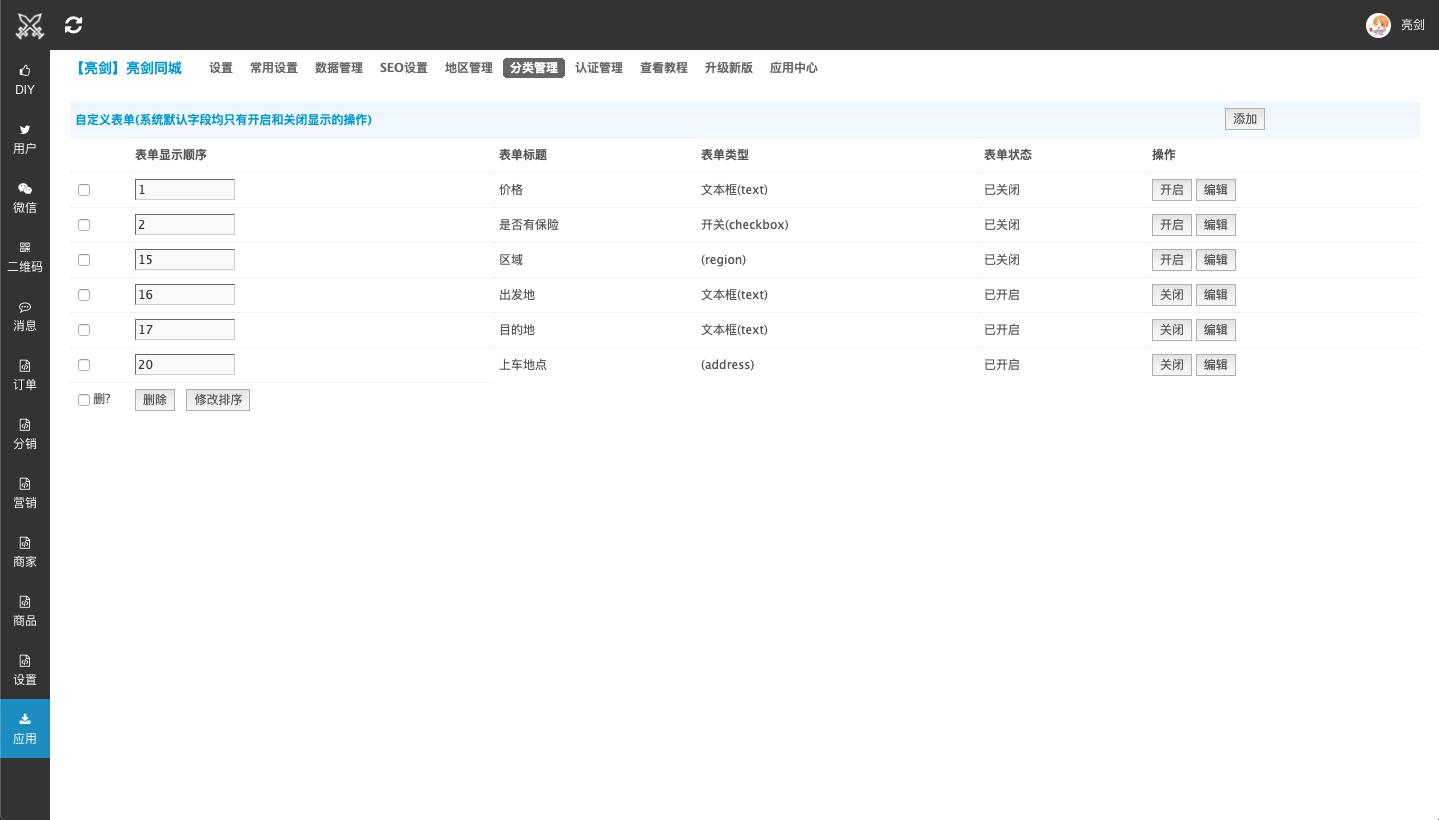Open the 二维码 sidebar section
This screenshot has height=820, width=1439.
pos(25,256)
